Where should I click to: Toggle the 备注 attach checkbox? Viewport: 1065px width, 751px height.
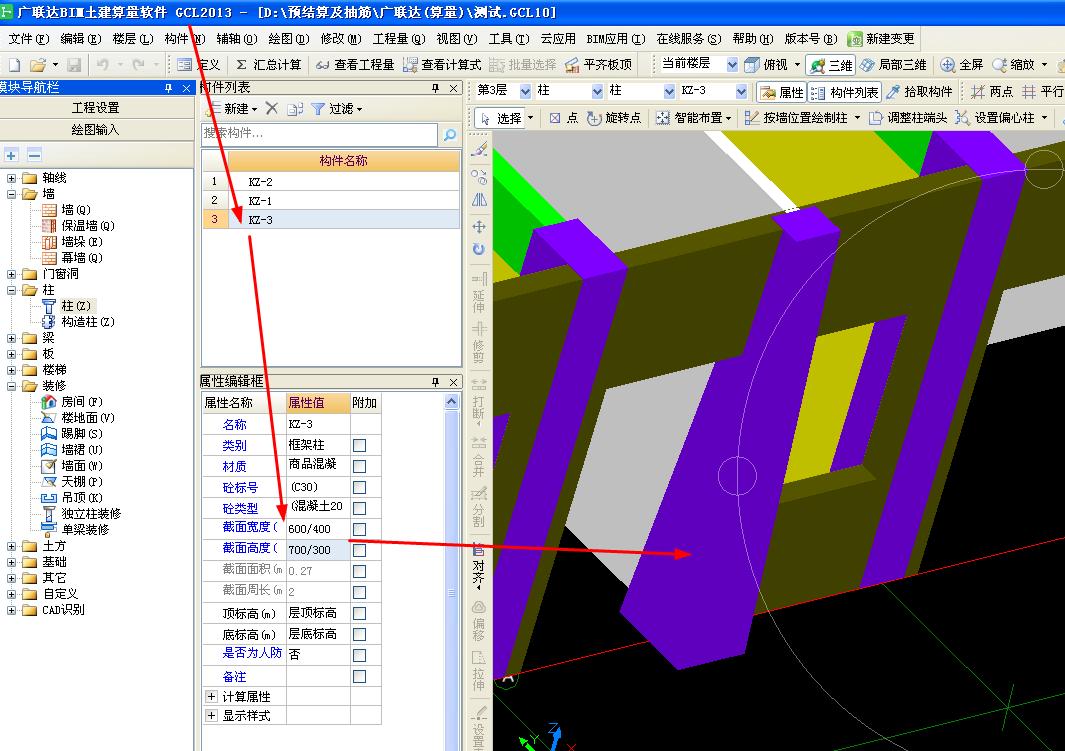pyautogui.click(x=359, y=677)
